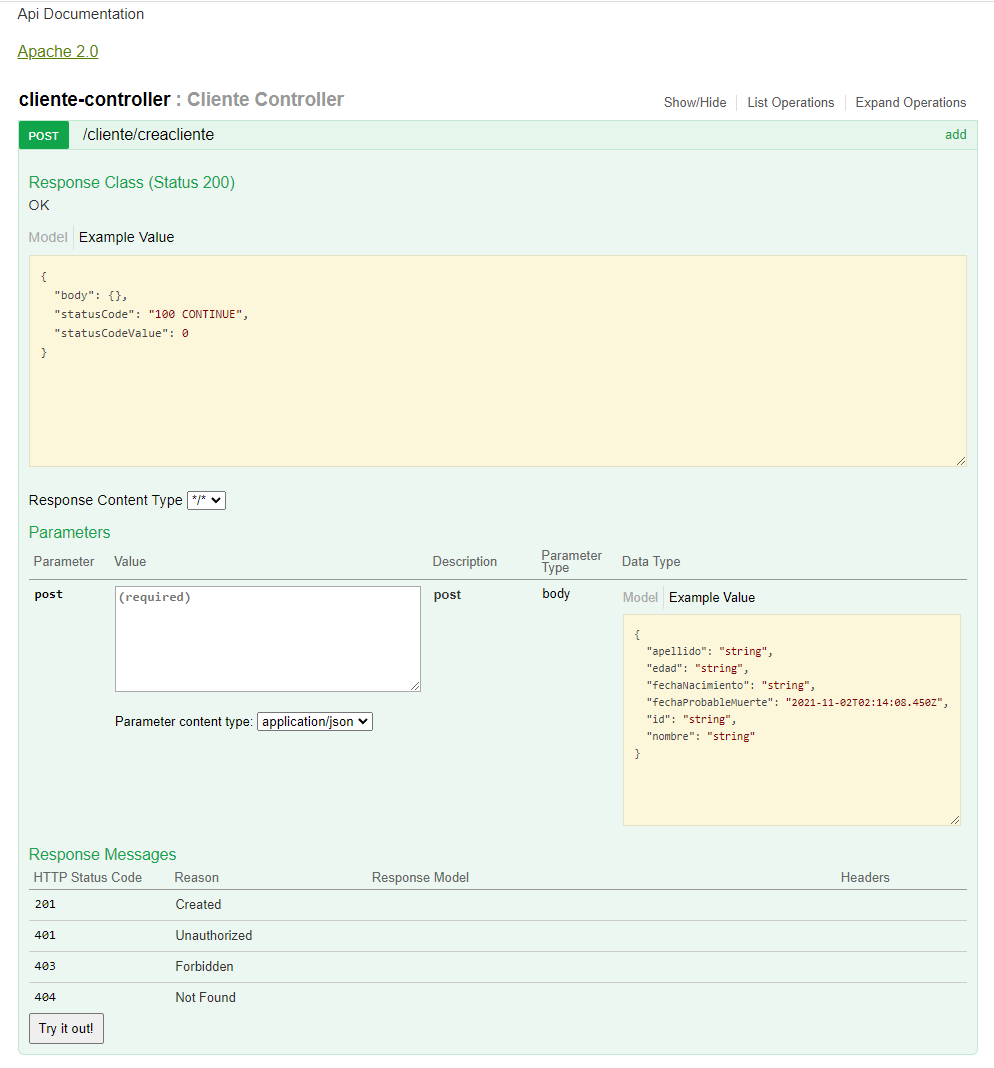This screenshot has height=1068, width=994.
Task: Click the 'Parameter Type' column header
Action: tap(572, 561)
